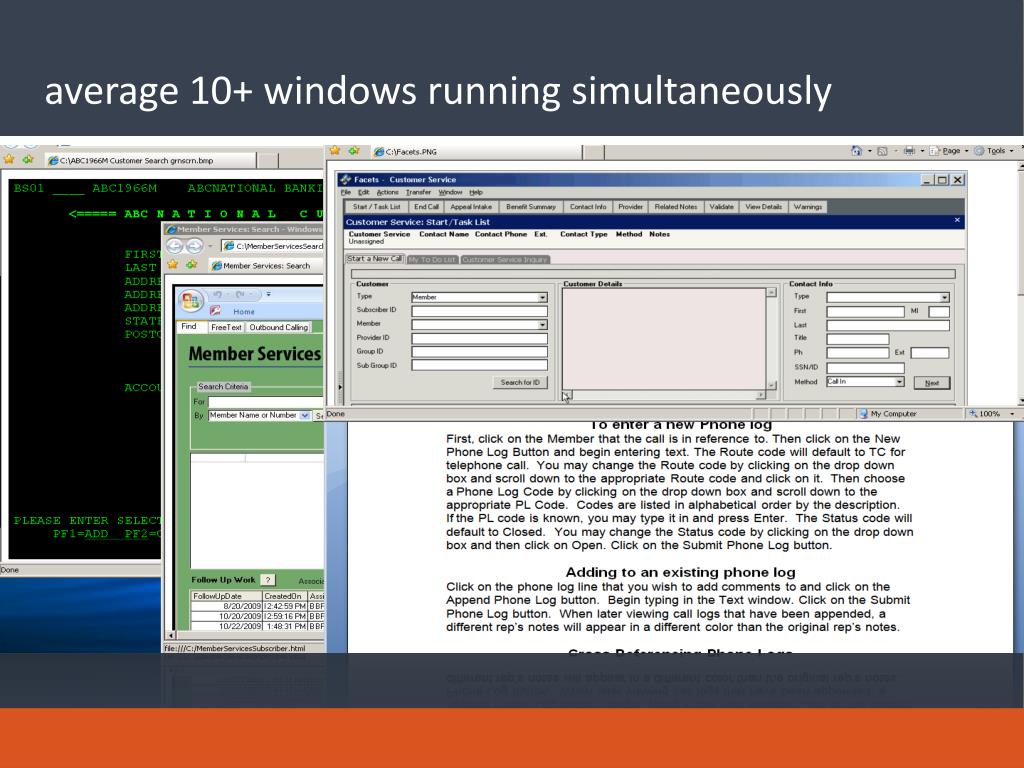The width and height of the screenshot is (1024, 768).
Task: Switch to the Outbound Calling tab
Action: (278, 327)
